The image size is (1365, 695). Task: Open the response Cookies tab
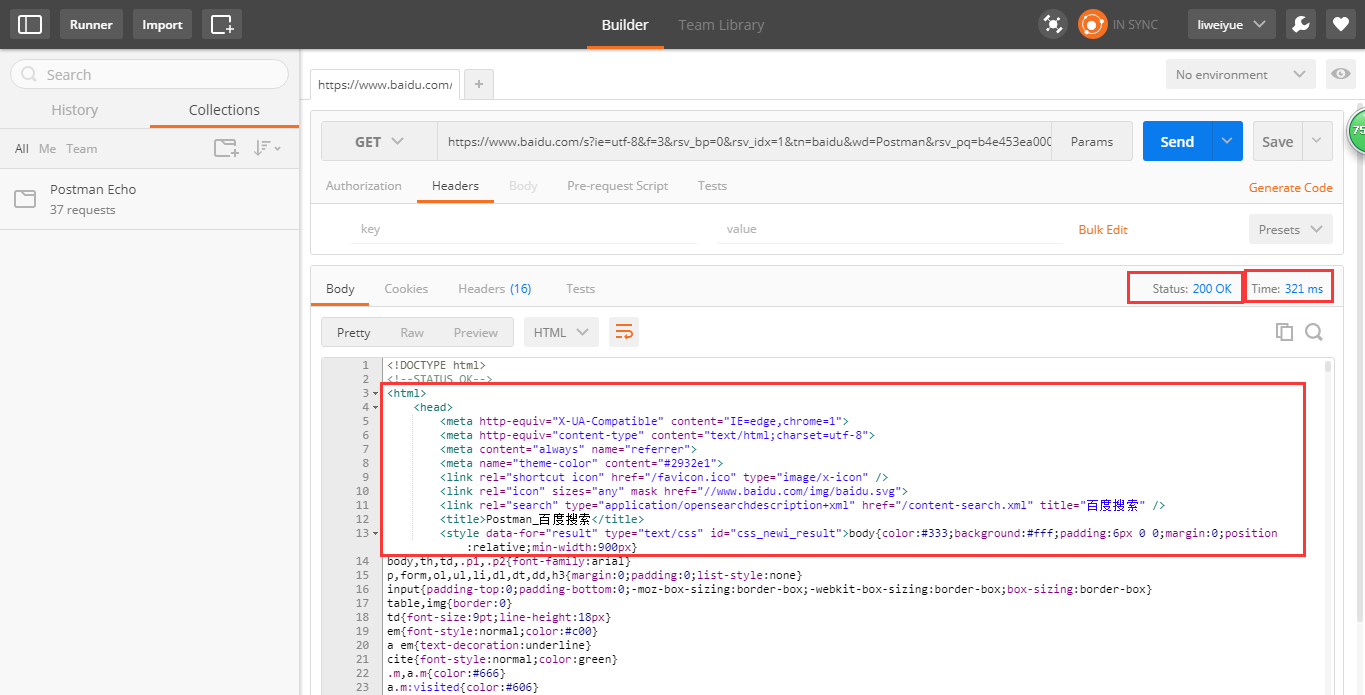pyautogui.click(x=406, y=289)
